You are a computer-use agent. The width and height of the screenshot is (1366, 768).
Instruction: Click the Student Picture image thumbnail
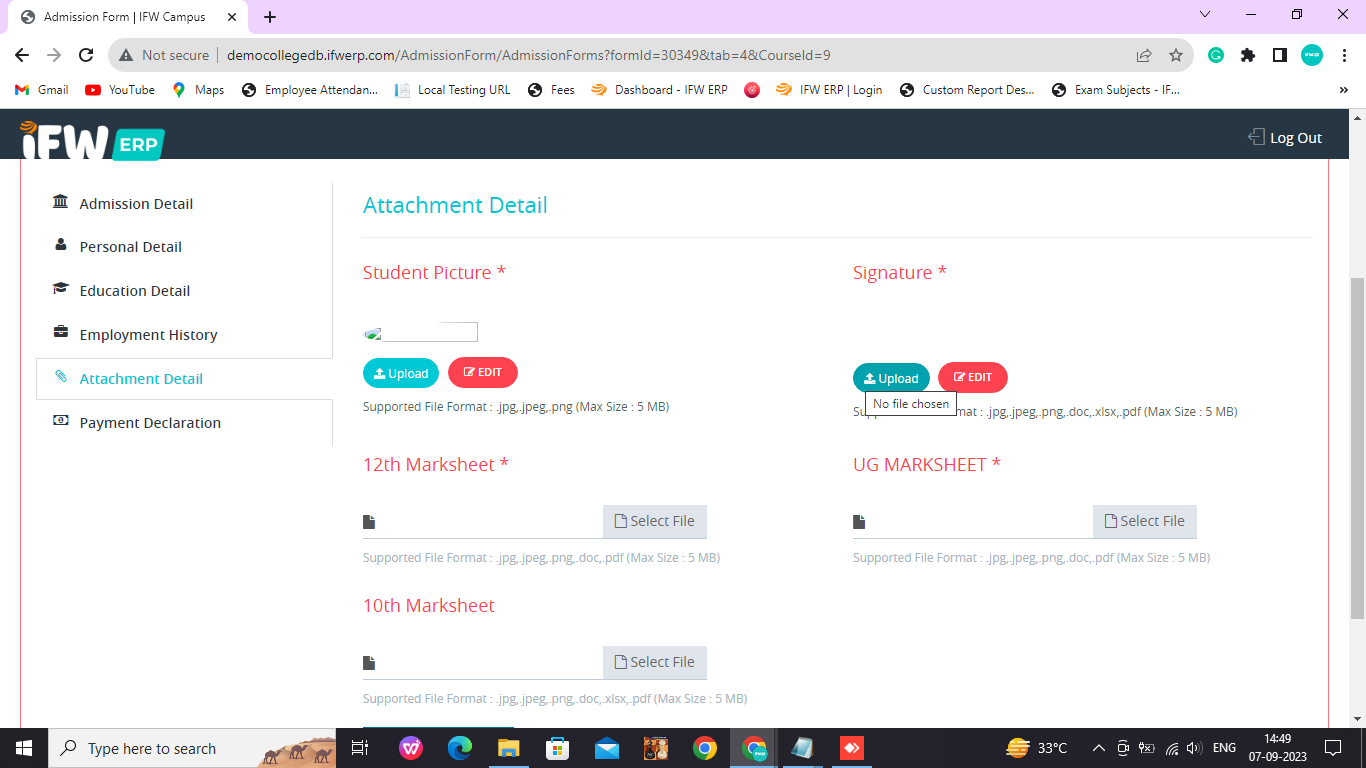420,332
